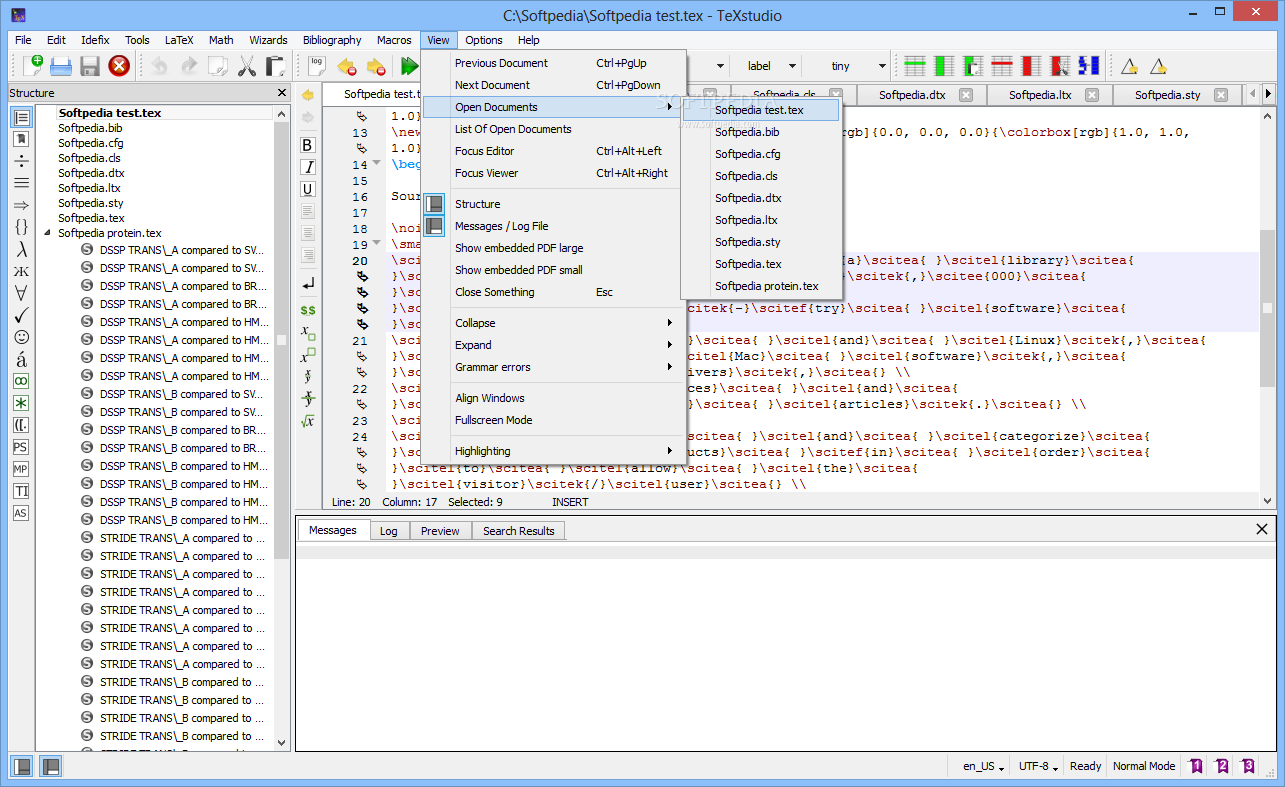The height and width of the screenshot is (787, 1285).
Task: Close the Softpedia.sty tab
Action: [1220, 95]
